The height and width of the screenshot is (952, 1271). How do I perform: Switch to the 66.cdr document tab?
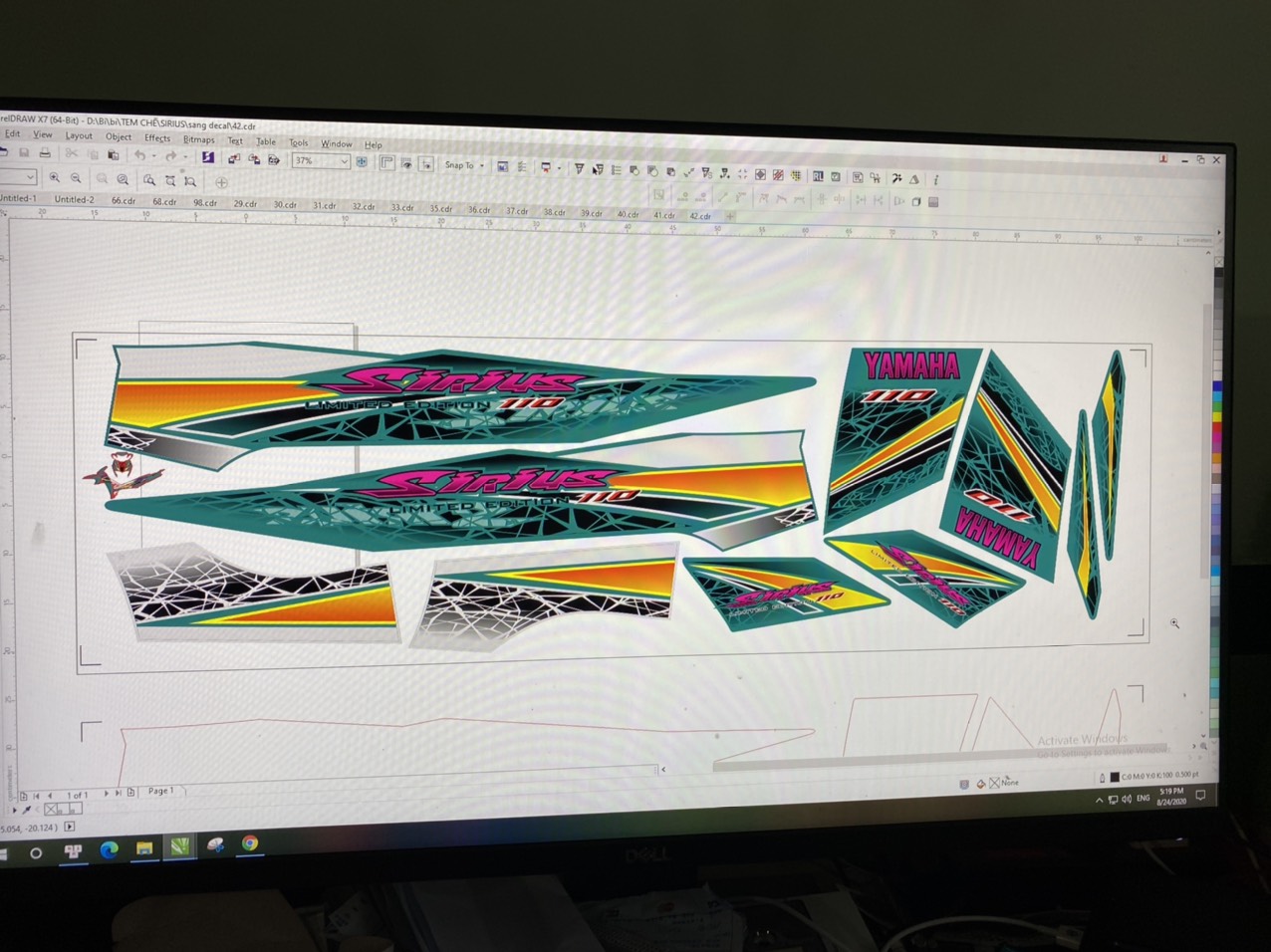point(124,201)
